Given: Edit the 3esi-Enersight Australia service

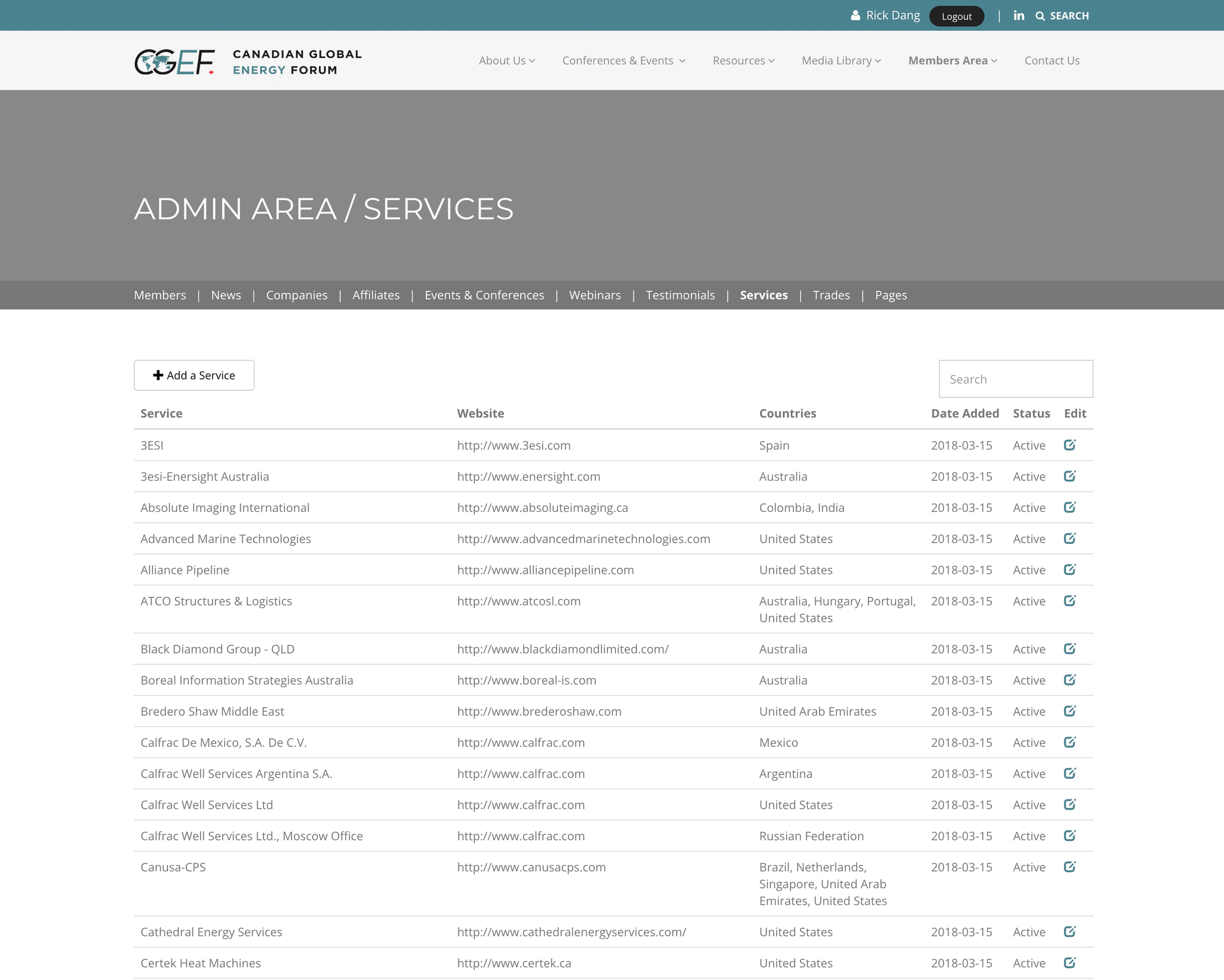Looking at the screenshot, I should point(1069,476).
